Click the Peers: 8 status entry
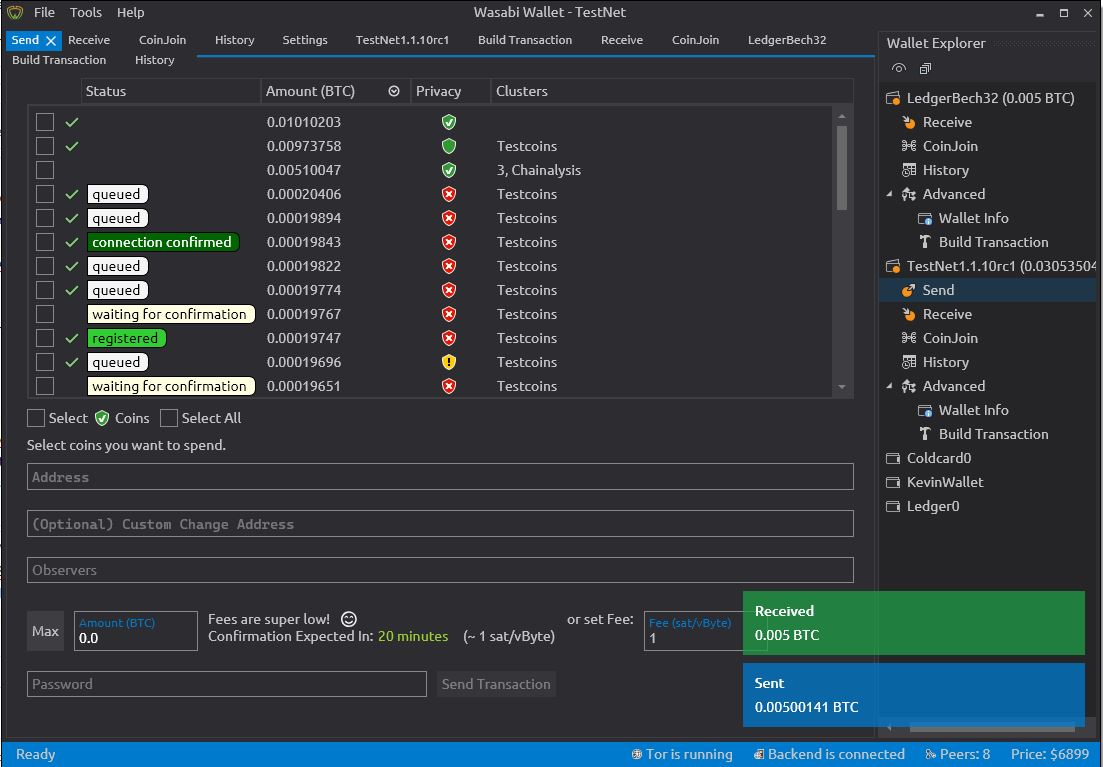The image size is (1103, 767). 957,754
